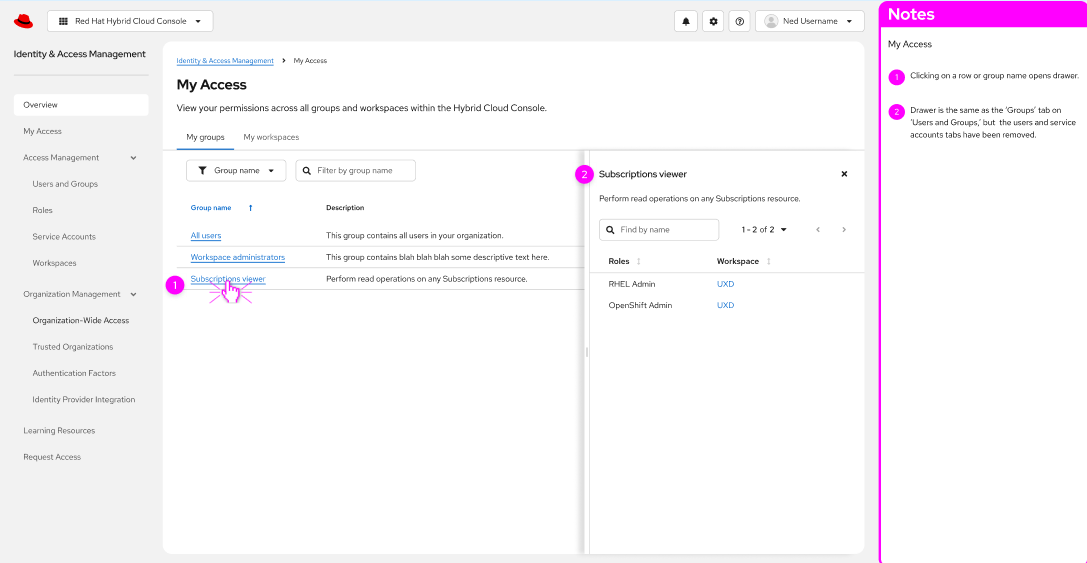Viewport: 1087px width, 563px height.
Task: Select the My groups tab
Action: pos(205,137)
